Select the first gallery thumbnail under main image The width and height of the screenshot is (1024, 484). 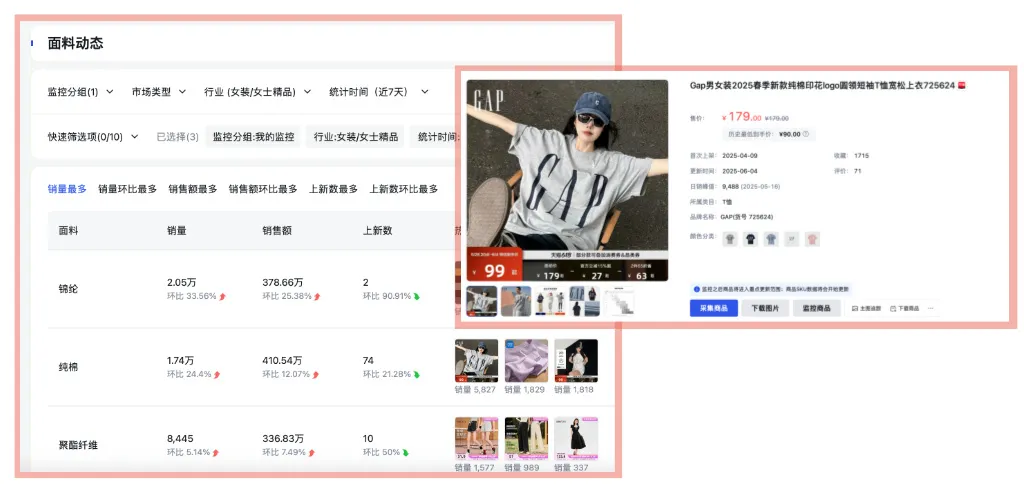tap(482, 301)
